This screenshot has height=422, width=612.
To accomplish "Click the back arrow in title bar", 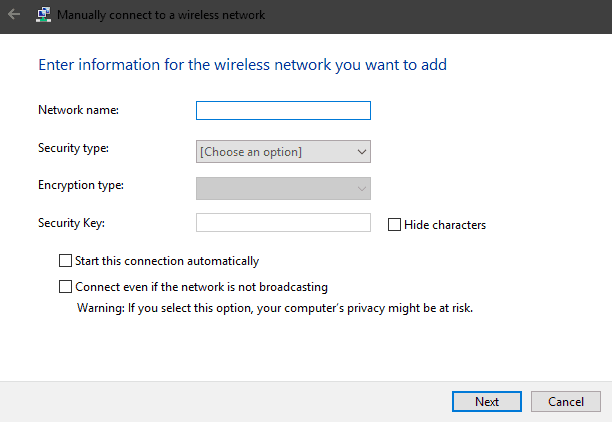I will point(13,15).
